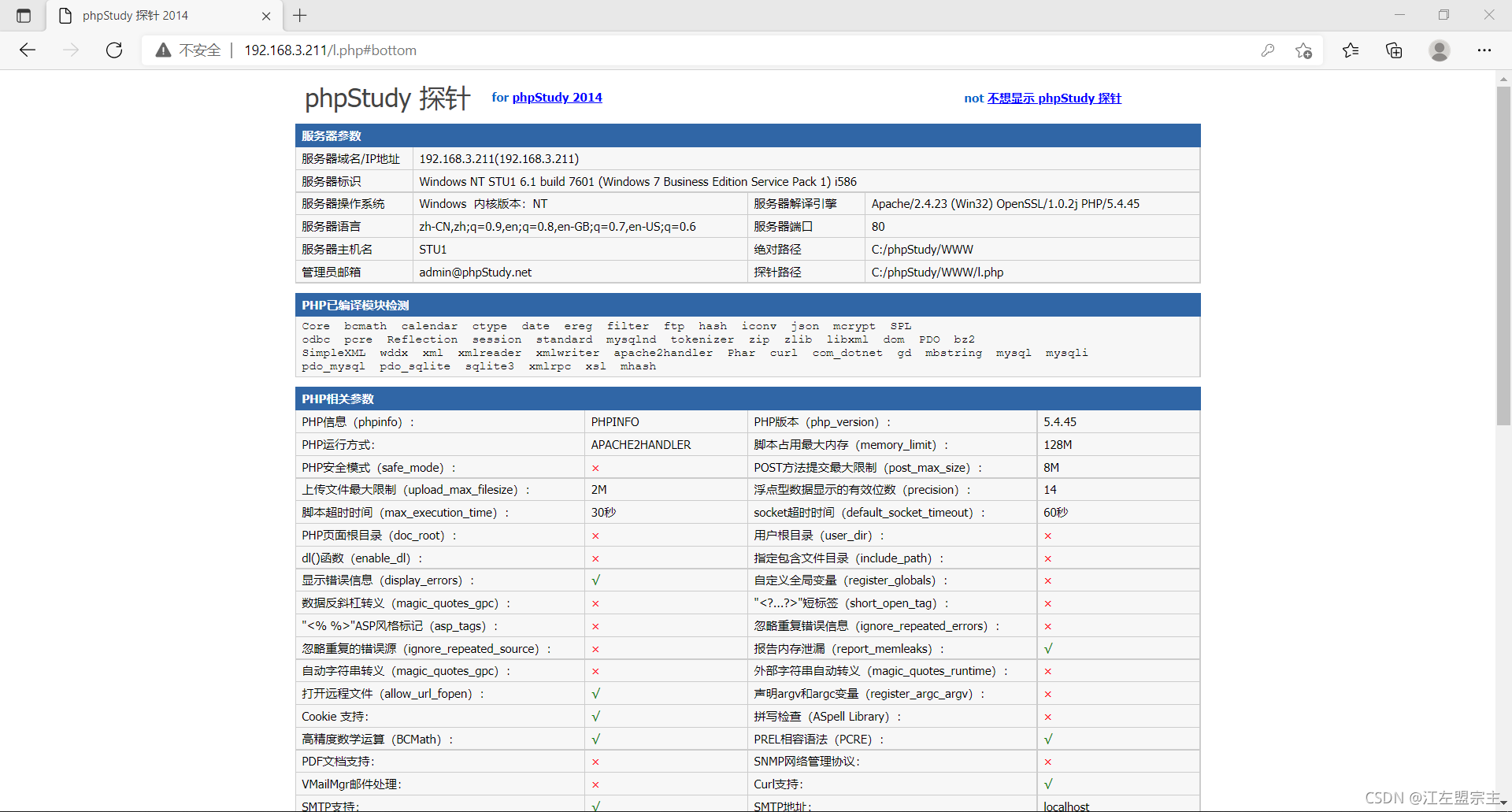Click the PHP已编译模块检测 section header
The width and height of the screenshot is (1512, 812).
[747, 305]
